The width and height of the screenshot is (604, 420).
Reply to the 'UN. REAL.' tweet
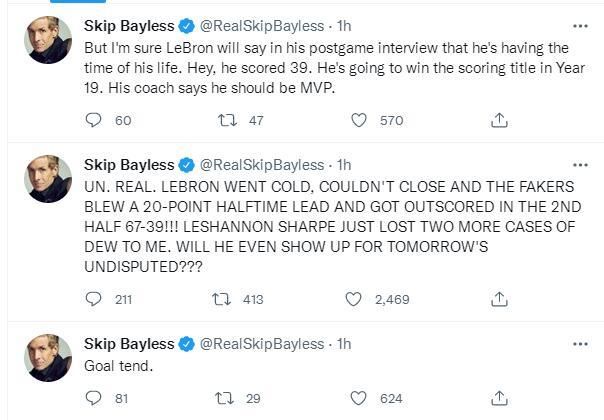click(x=95, y=298)
